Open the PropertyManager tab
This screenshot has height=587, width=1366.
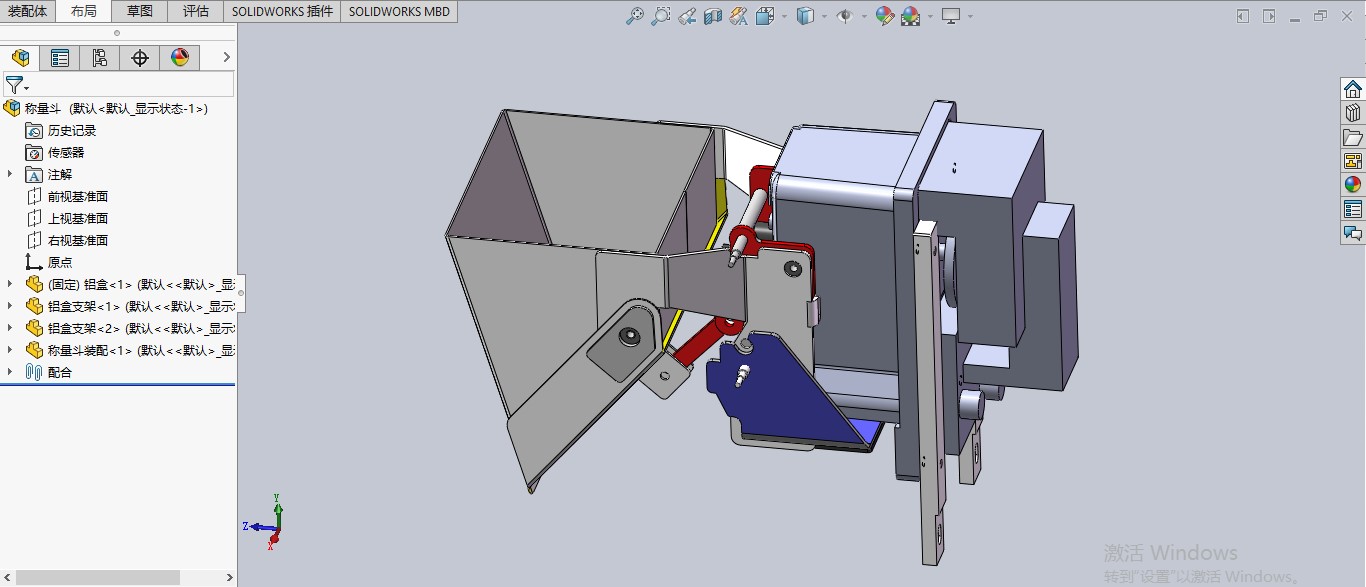(60, 58)
